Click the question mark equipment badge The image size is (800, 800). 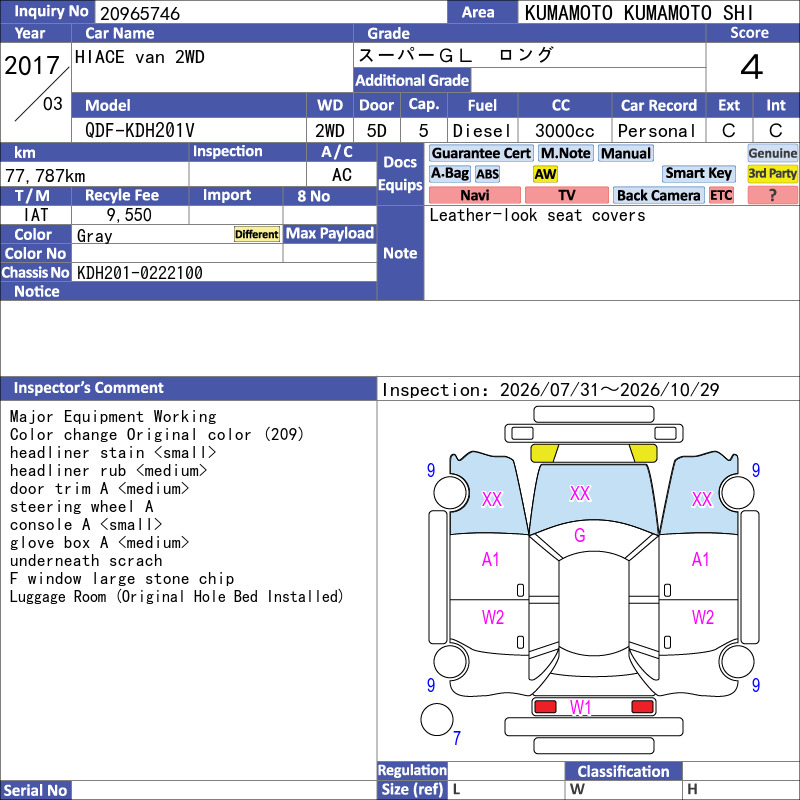(772, 195)
